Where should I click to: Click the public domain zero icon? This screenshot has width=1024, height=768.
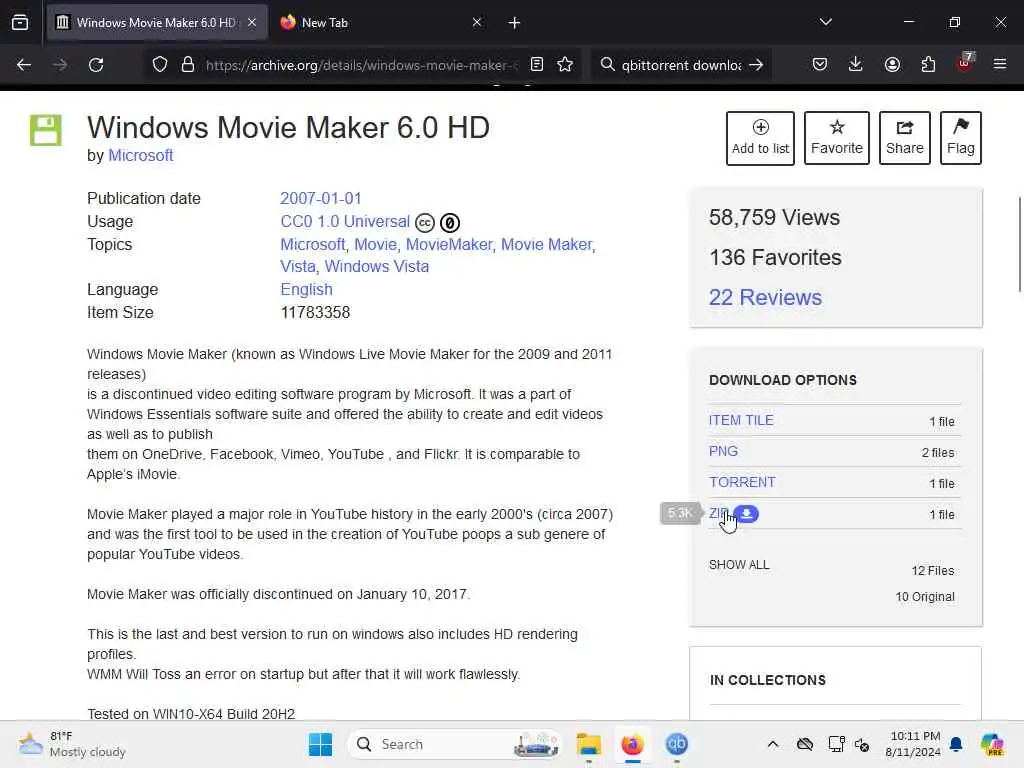[450, 223]
